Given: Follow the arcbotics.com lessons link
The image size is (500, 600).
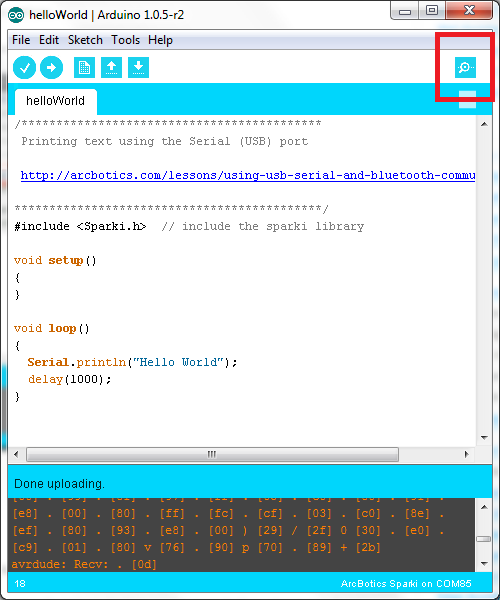Looking at the screenshot, I should pyautogui.click(x=248, y=175).
